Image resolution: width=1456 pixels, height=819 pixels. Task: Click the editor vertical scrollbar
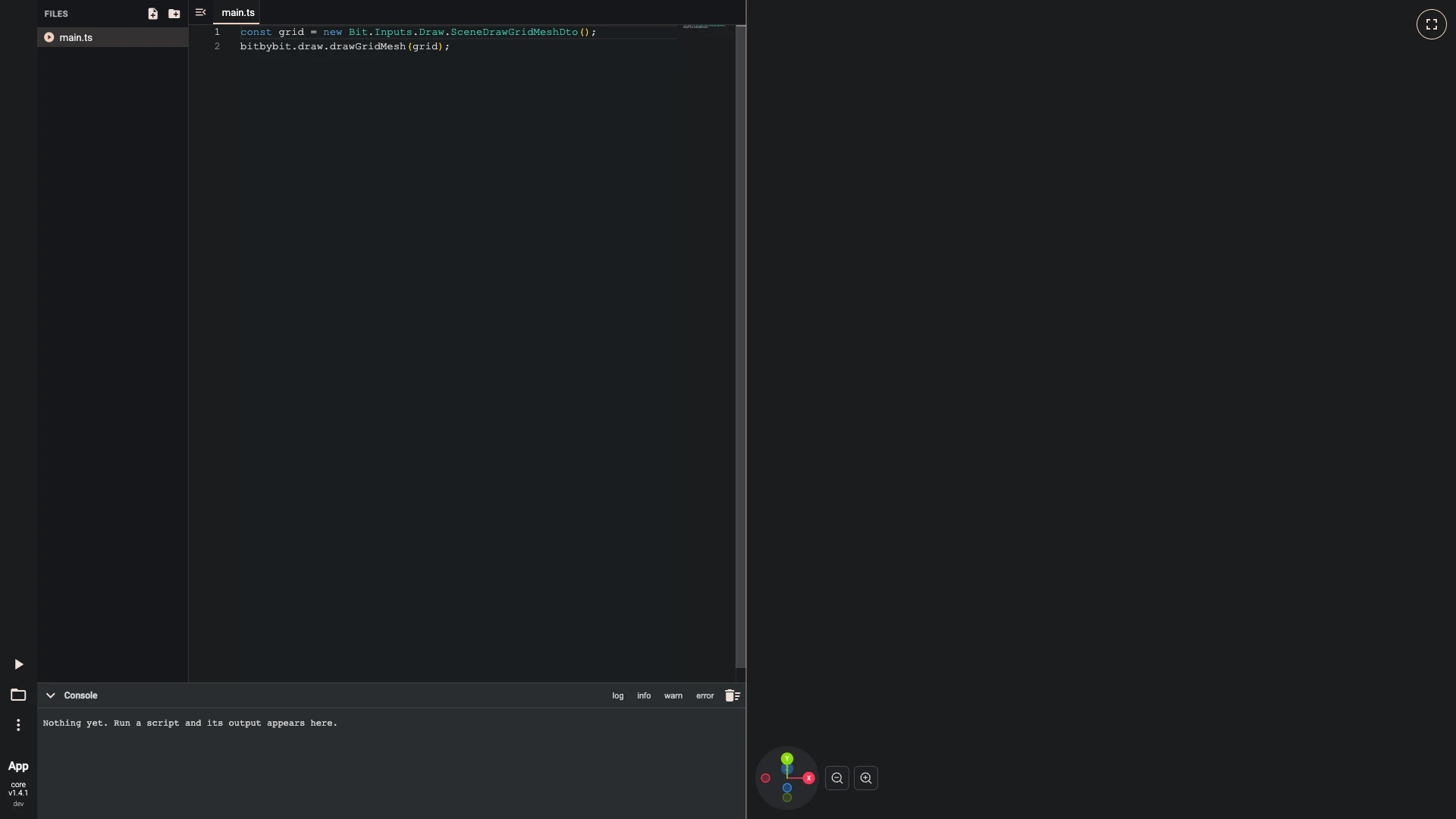coord(741,347)
